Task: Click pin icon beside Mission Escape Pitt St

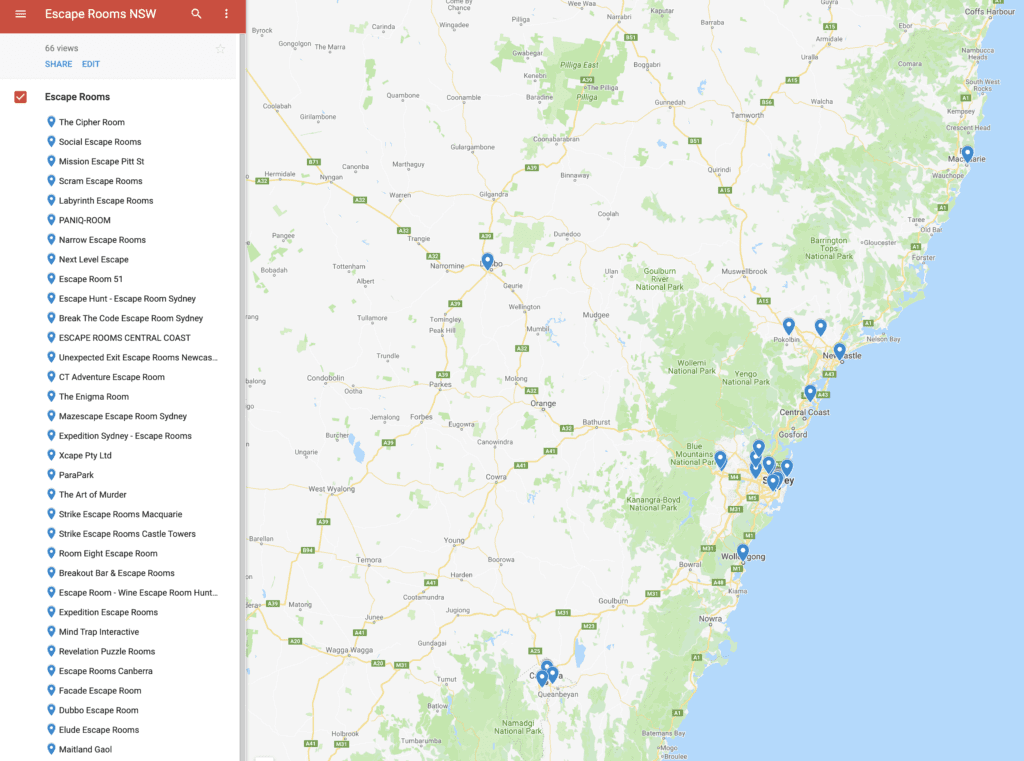Action: point(51,161)
